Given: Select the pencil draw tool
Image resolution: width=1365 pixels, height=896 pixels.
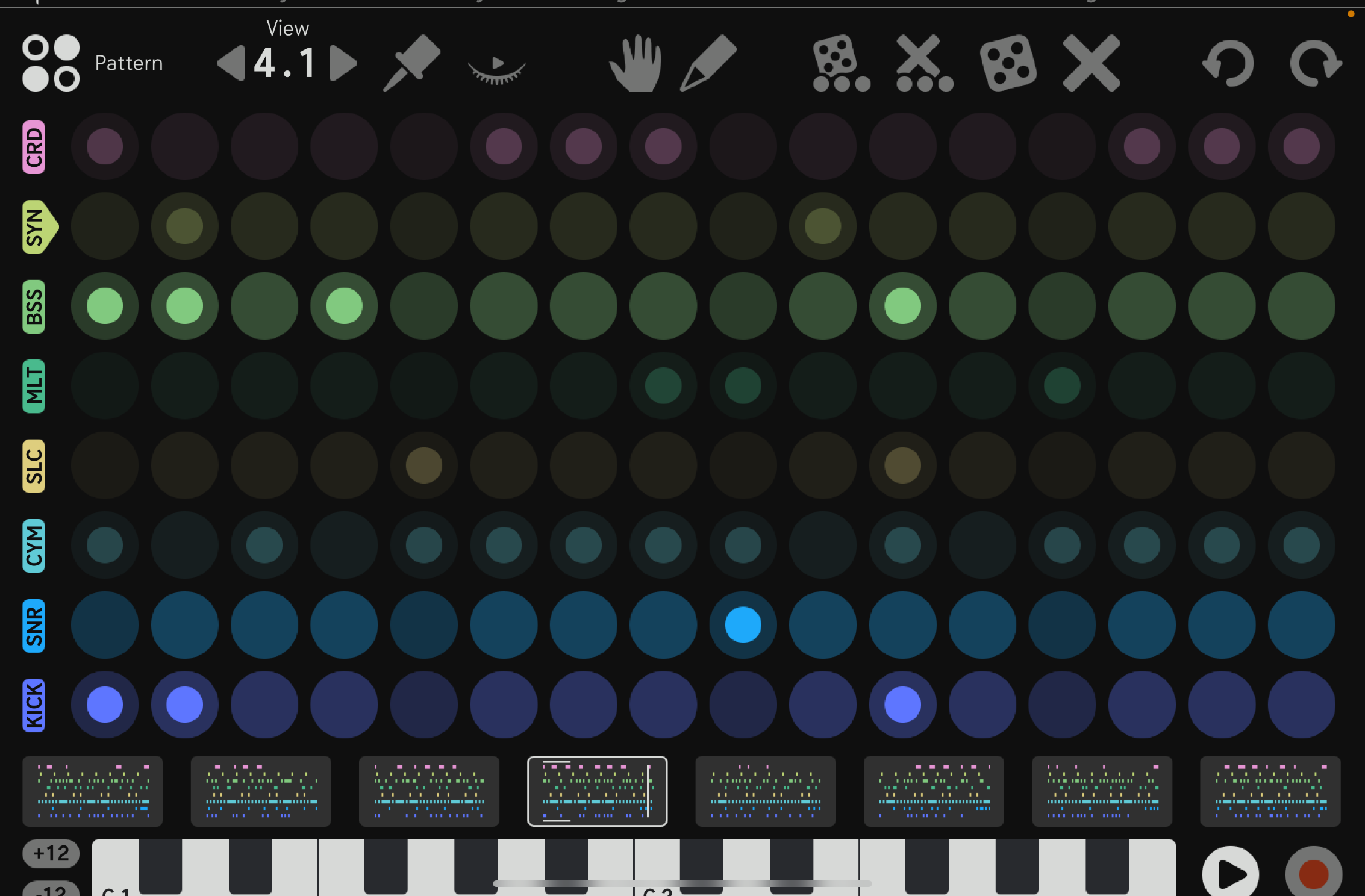Looking at the screenshot, I should [x=709, y=63].
